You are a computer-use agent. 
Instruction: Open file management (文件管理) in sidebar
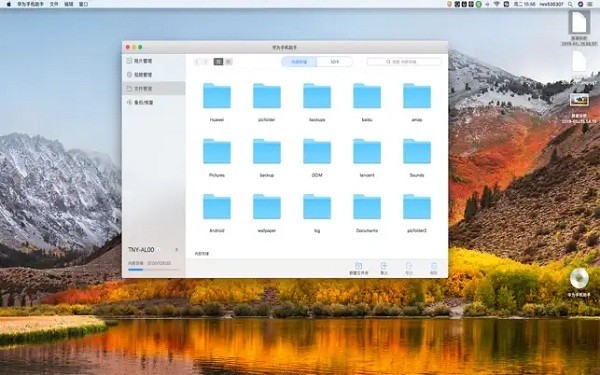coord(153,88)
